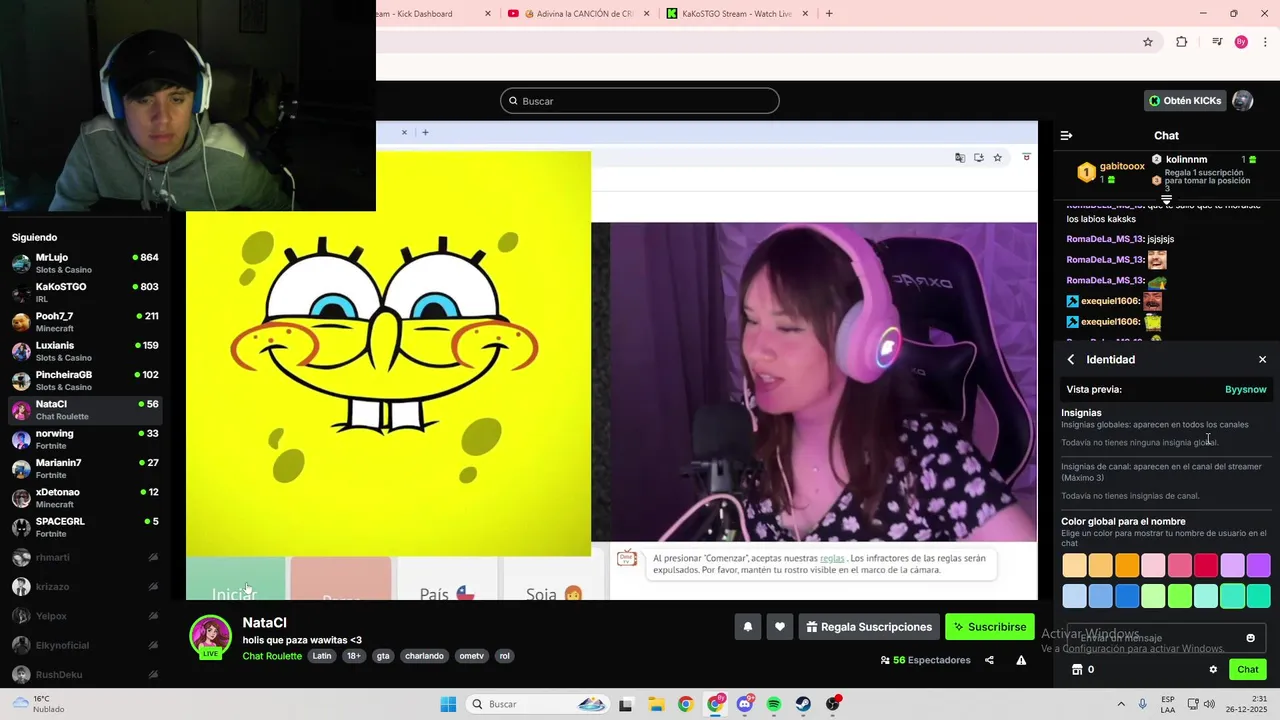This screenshot has width=1280, height=720.
Task: Follow NataCl with the heart icon
Action: (x=780, y=627)
